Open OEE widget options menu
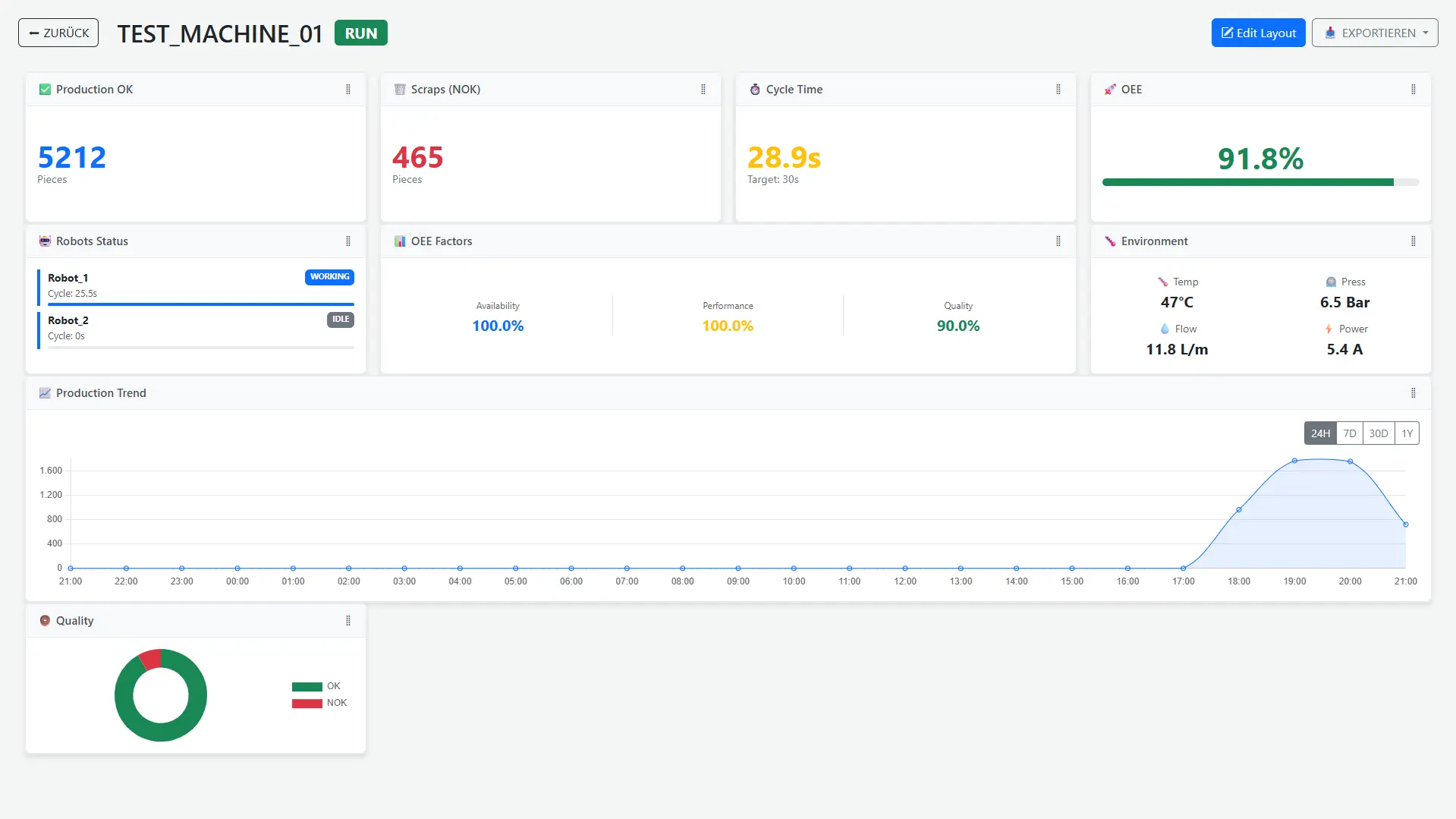The image size is (1456, 819). (1414, 90)
